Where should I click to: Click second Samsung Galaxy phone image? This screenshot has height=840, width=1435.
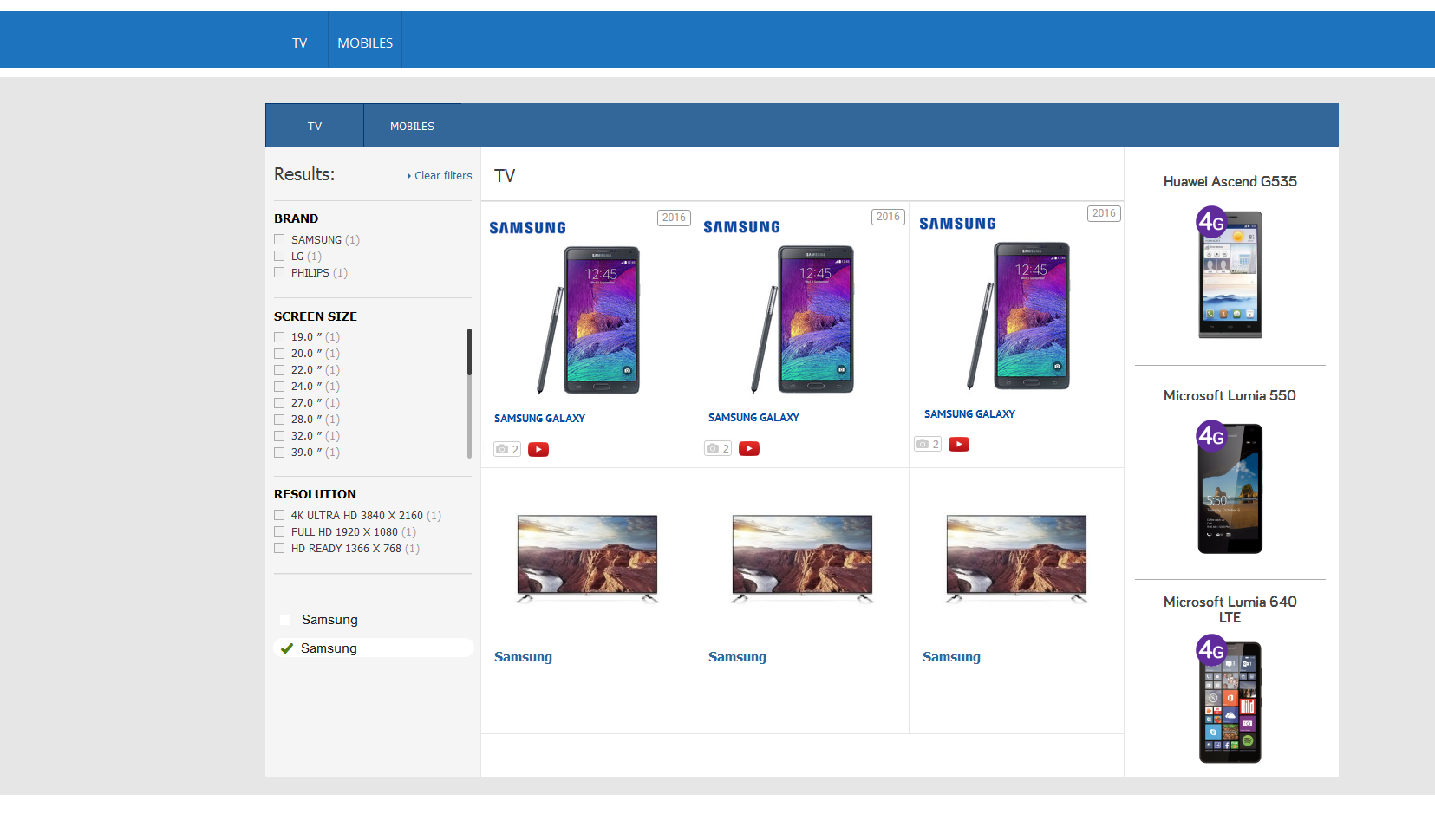coord(802,319)
